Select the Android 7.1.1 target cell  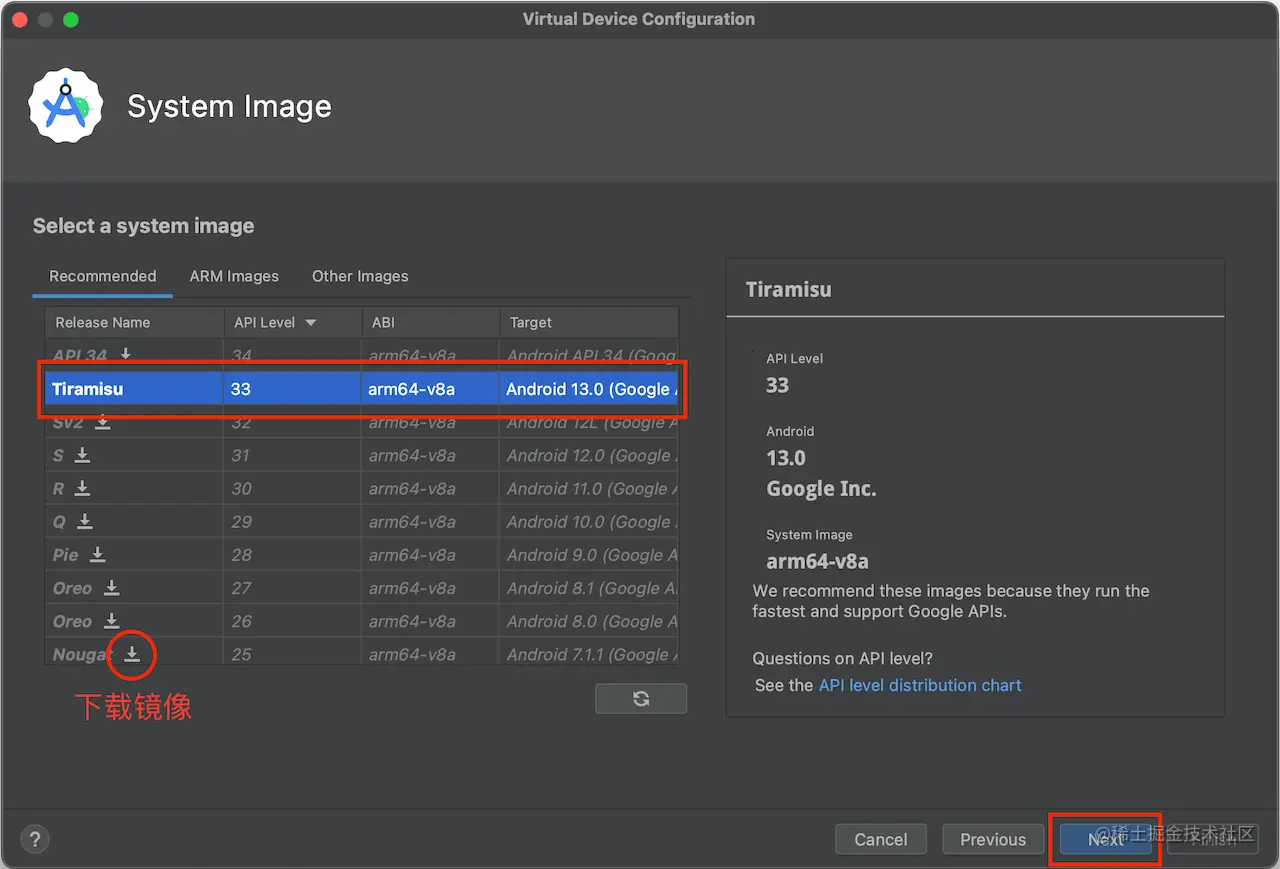589,652
